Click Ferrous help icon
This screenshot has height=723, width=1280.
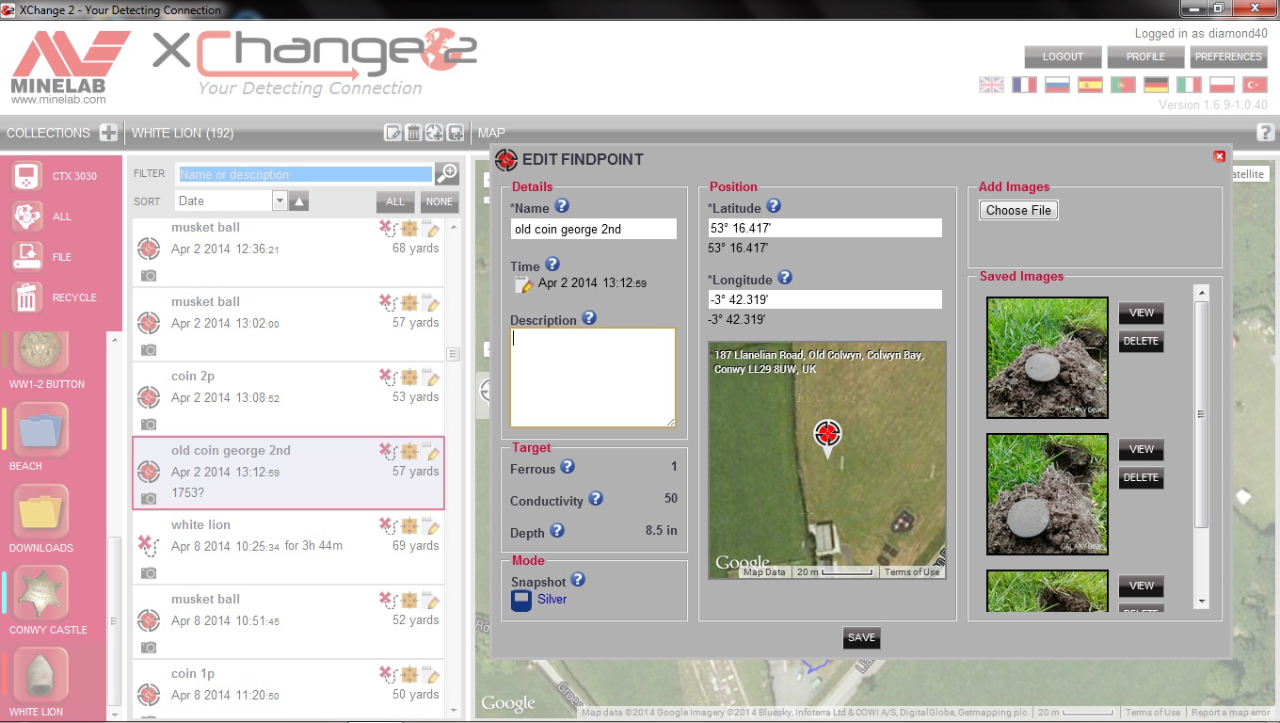[x=567, y=467]
